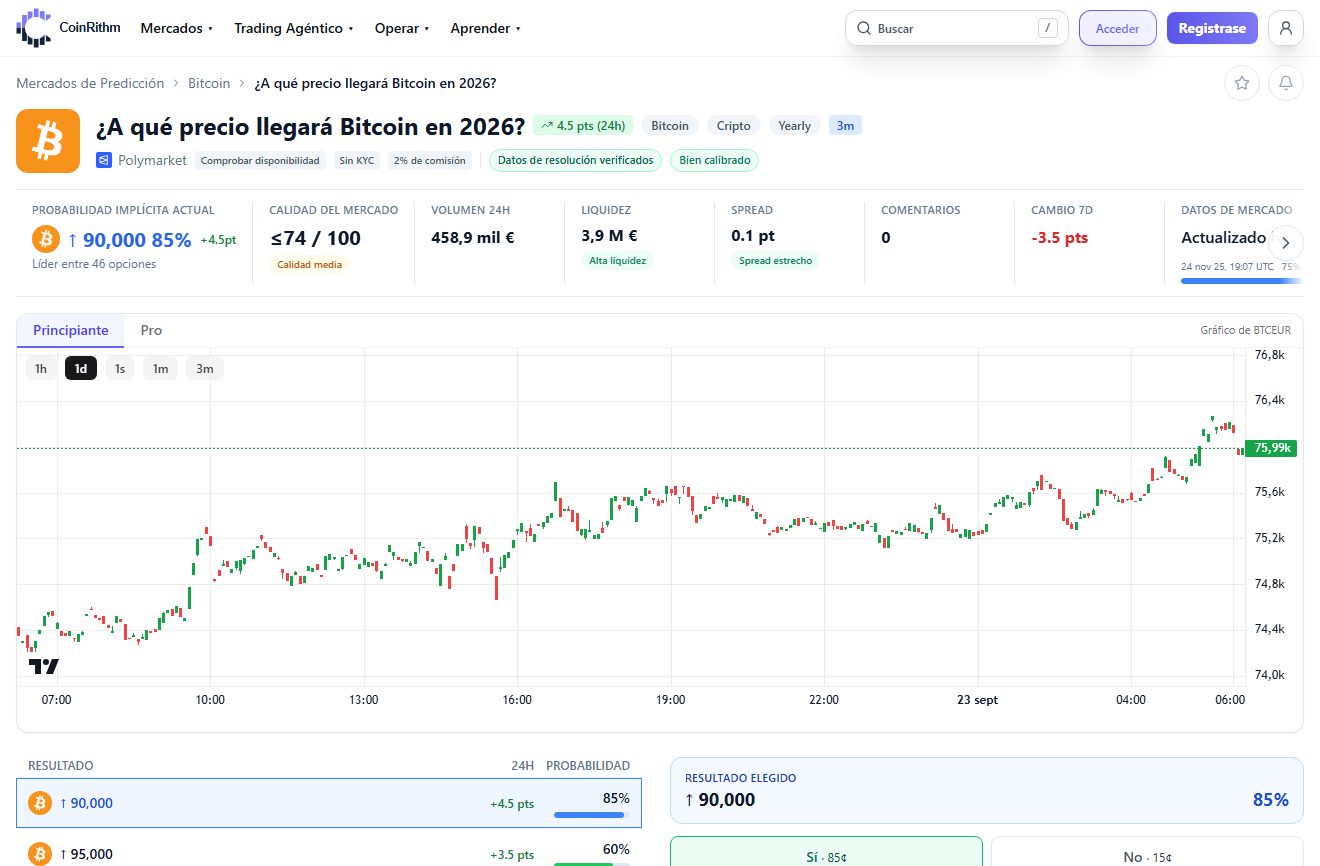Click the Bien calibrado badge

coord(715,160)
